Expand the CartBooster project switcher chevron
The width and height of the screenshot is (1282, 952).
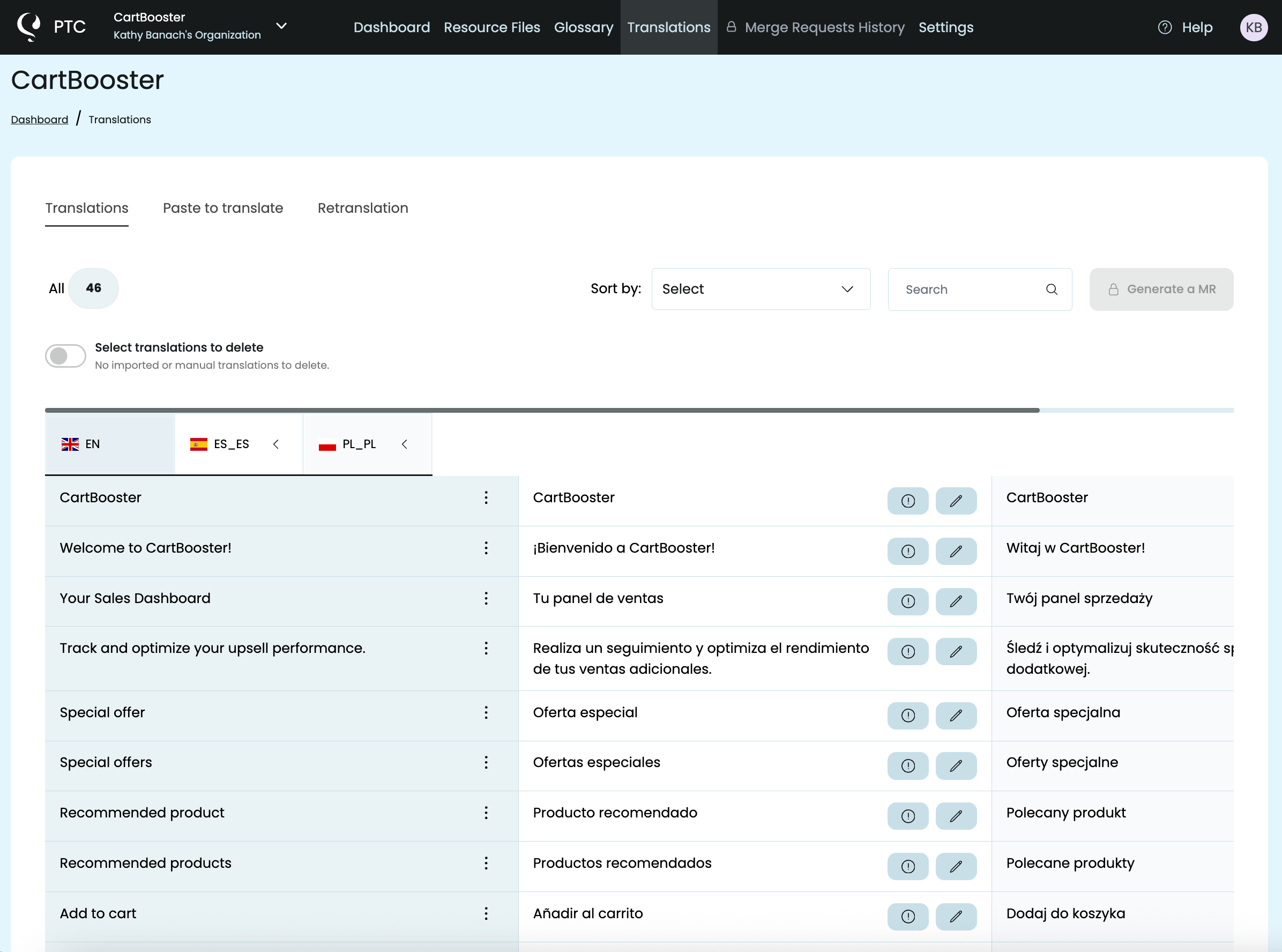[281, 26]
